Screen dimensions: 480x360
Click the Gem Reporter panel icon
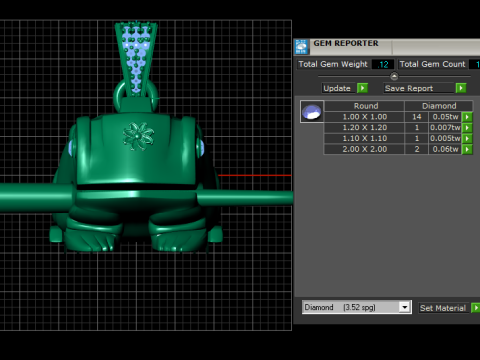(302, 47)
